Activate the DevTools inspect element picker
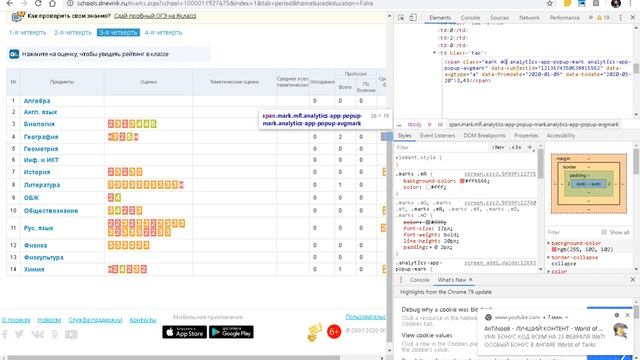The image size is (640, 360). point(401,18)
